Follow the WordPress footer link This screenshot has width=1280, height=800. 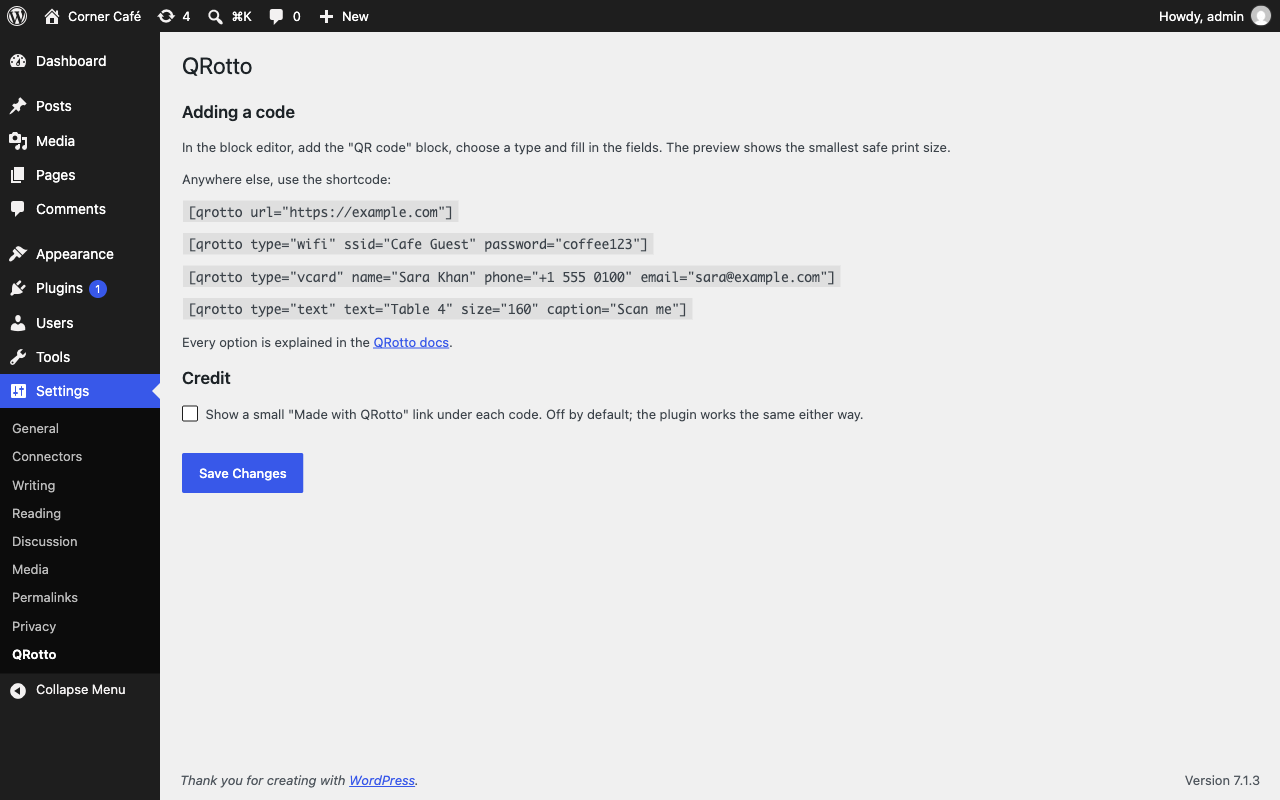coord(382,780)
